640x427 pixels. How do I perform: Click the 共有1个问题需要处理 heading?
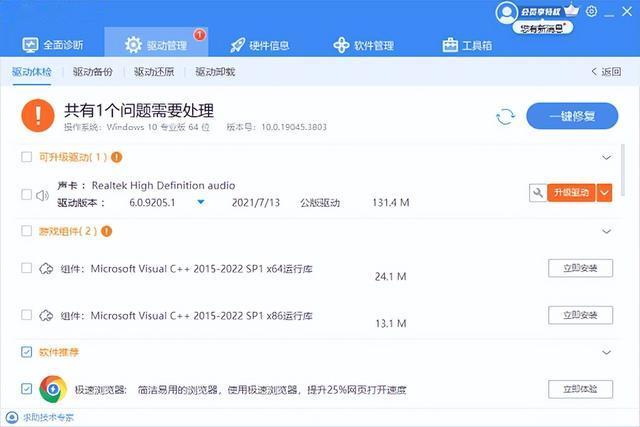[x=139, y=111]
